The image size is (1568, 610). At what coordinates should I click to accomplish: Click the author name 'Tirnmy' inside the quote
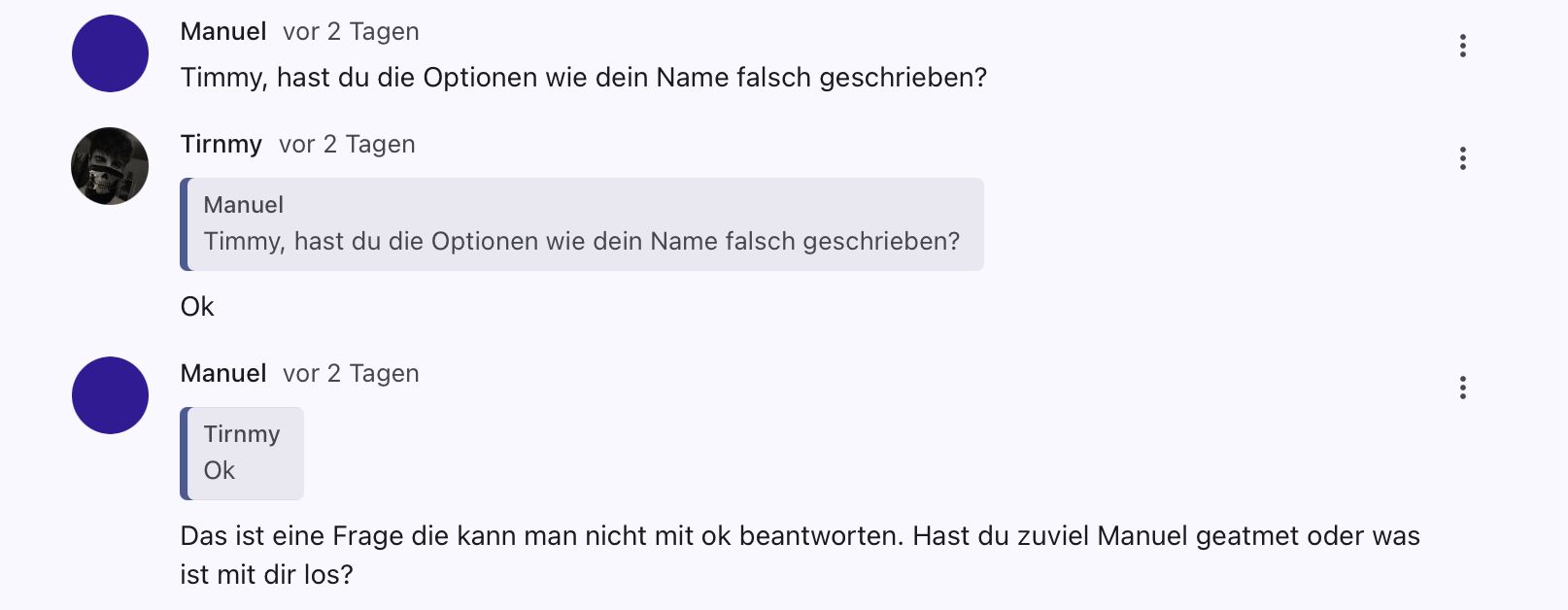[242, 434]
